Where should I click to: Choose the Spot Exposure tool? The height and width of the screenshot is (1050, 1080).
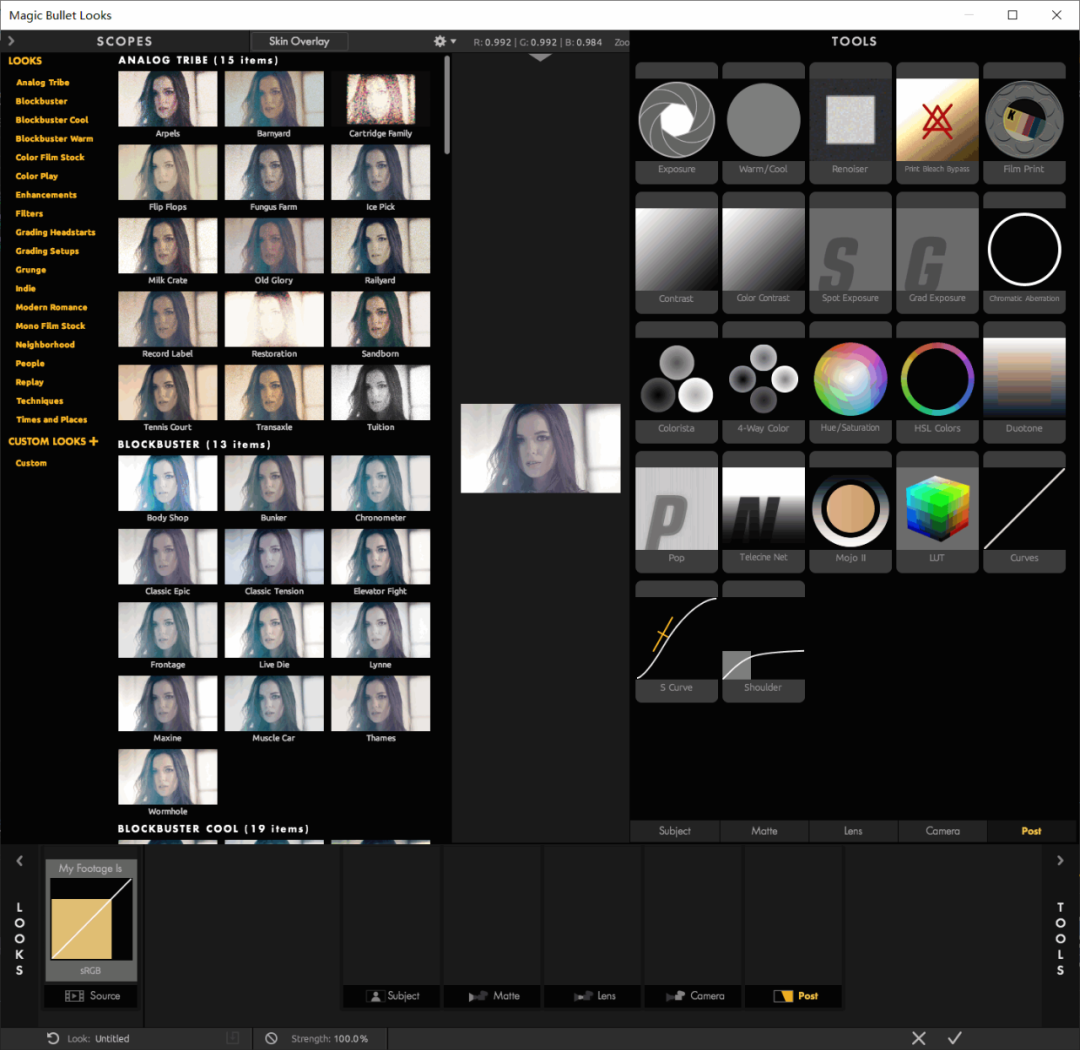[850, 253]
